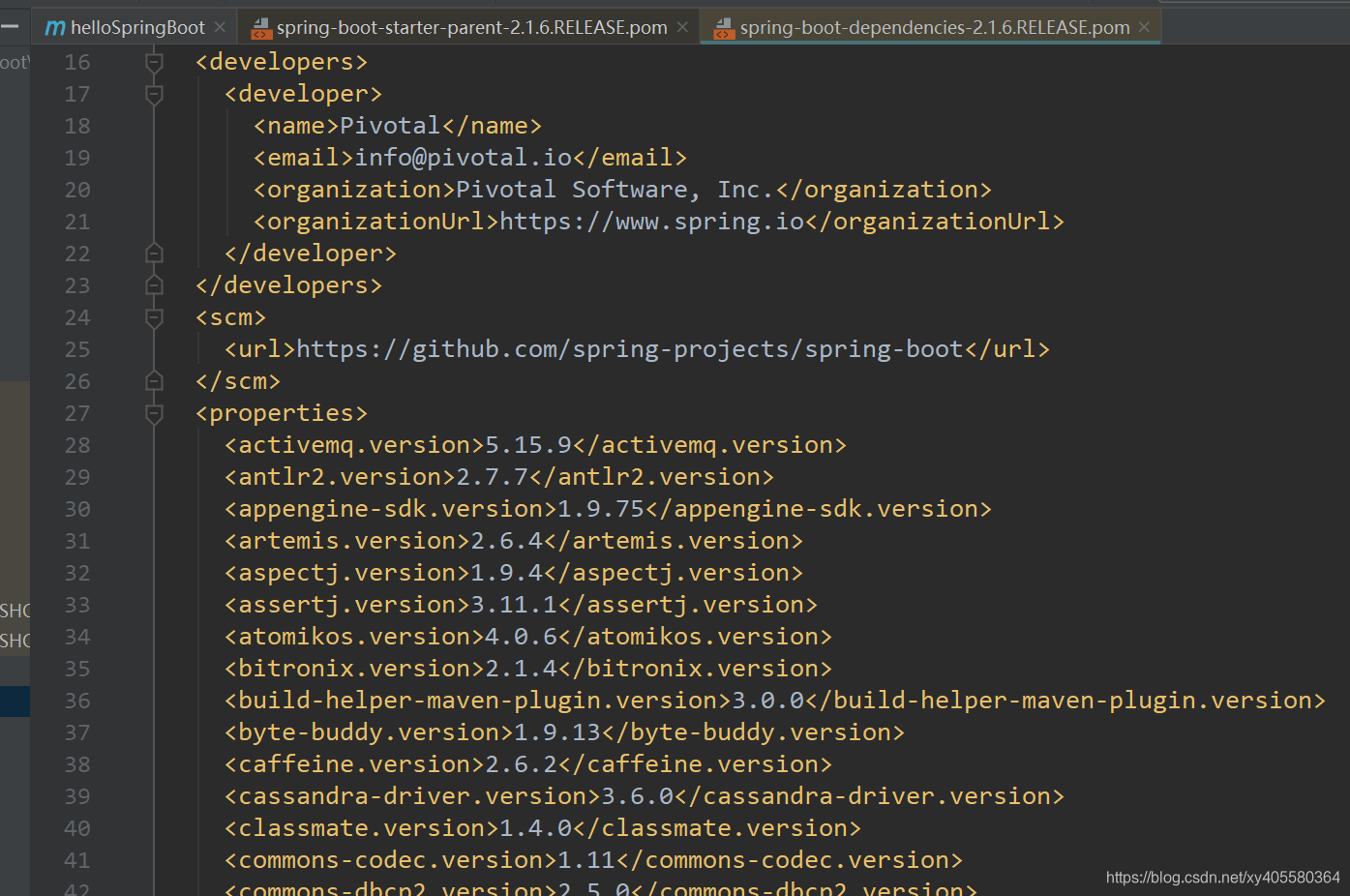Image resolution: width=1350 pixels, height=896 pixels.
Task: Close the spring-boot-starter-parent pom tab
Action: click(682, 27)
